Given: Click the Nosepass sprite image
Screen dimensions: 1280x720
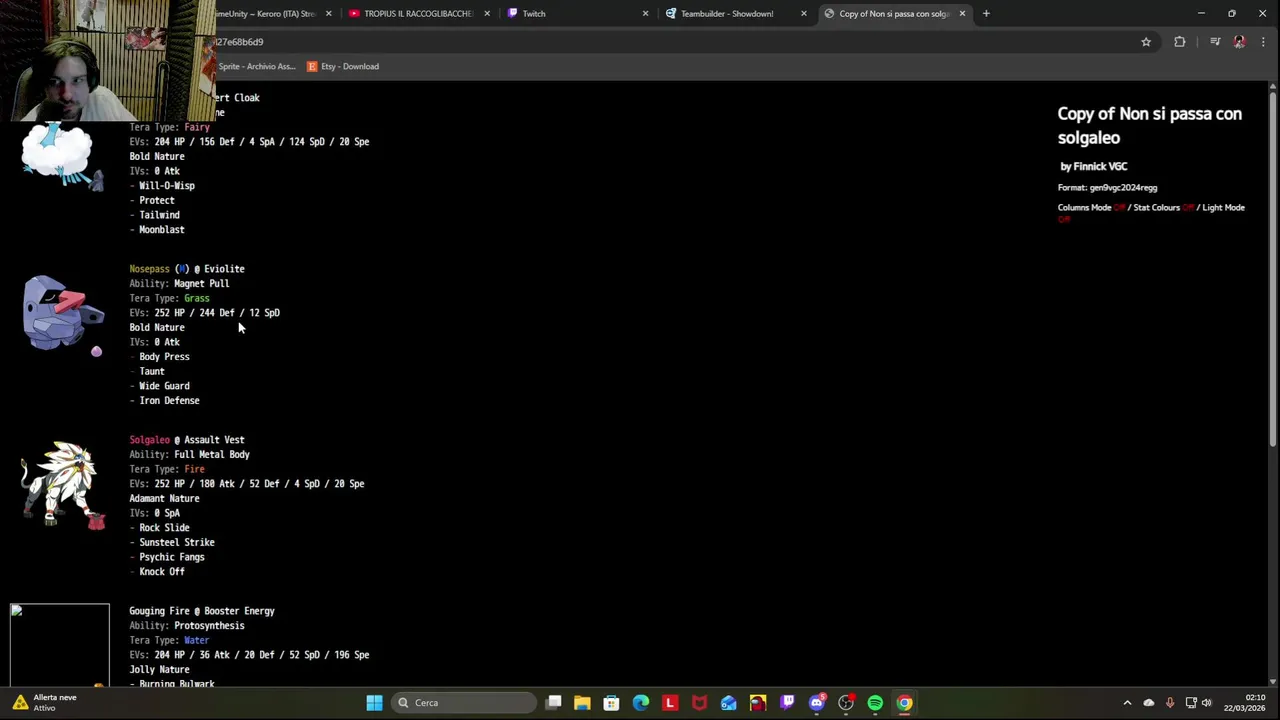Looking at the screenshot, I should coord(62,313).
